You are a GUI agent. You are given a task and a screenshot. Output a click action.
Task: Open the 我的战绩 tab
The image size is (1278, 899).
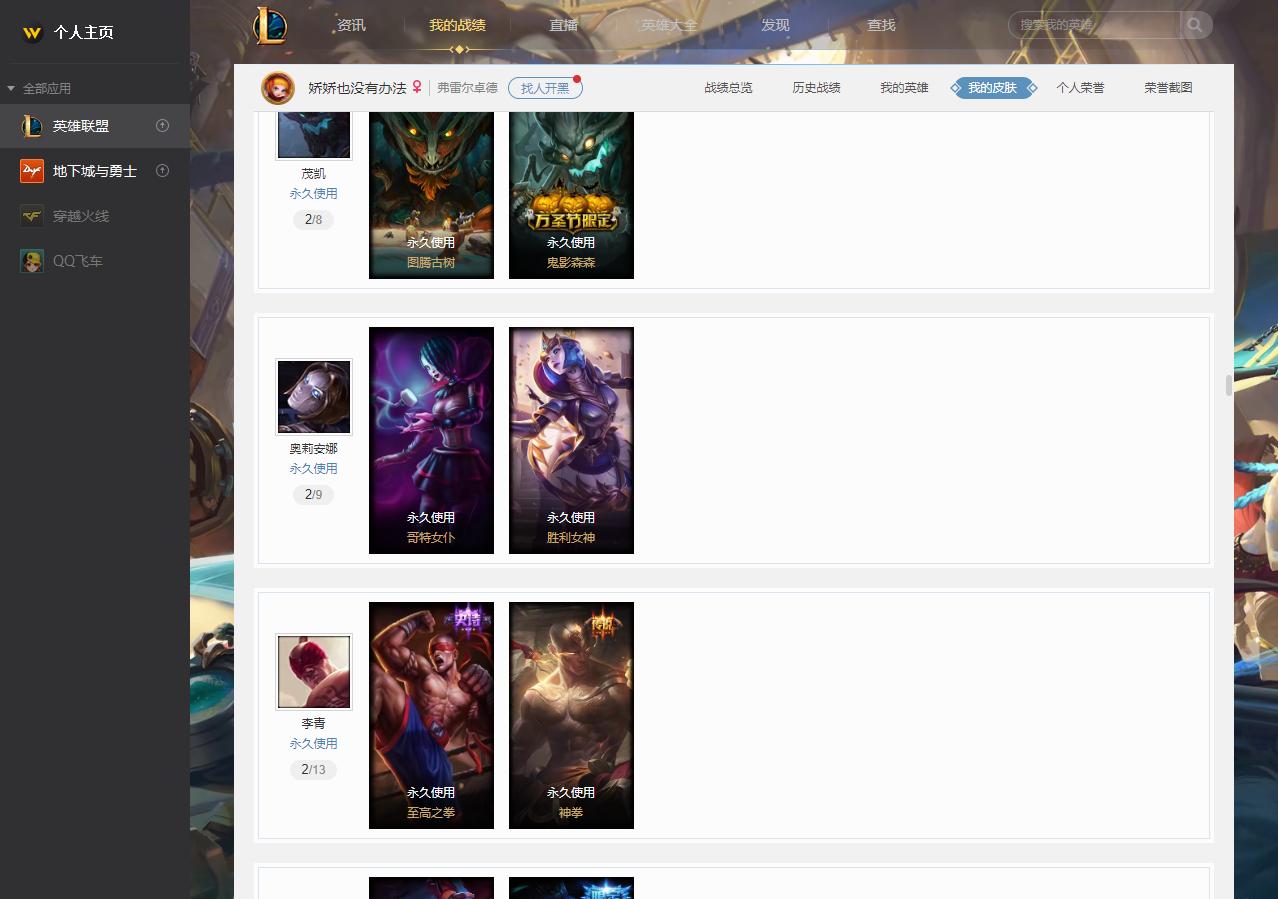pyautogui.click(x=457, y=25)
